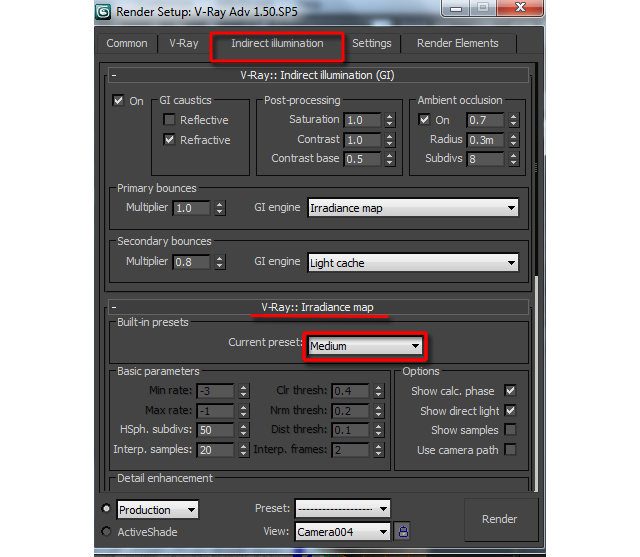Open the Indirect illumination tab
The width and height of the screenshot is (640, 557).
[277, 43]
